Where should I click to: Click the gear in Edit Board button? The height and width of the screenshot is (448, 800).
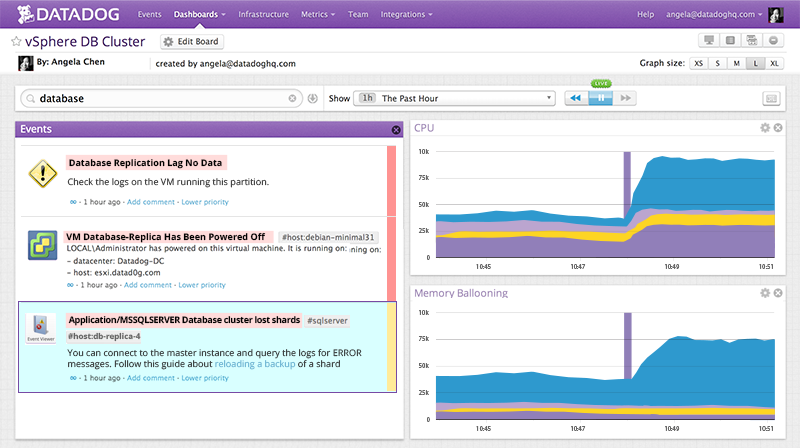coord(168,42)
